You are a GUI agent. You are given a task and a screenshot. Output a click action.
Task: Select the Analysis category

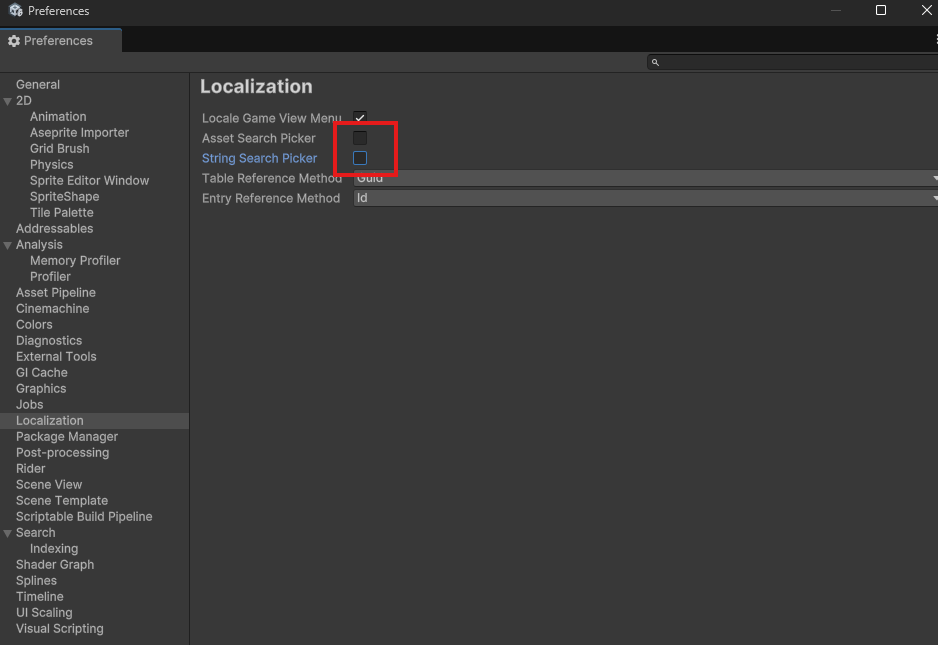(39, 245)
